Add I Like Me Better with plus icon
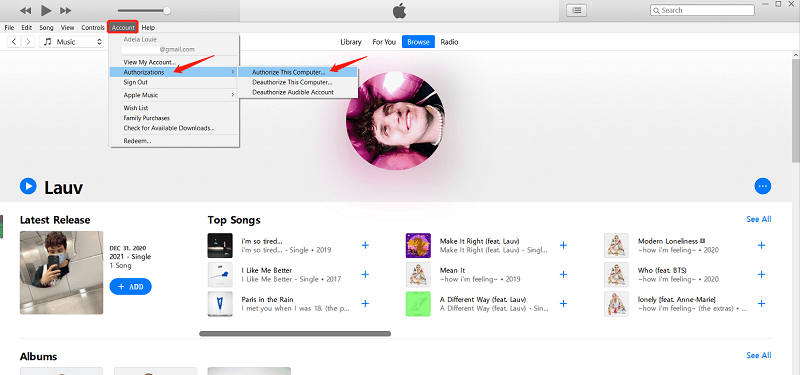This screenshot has height=375, width=800. click(x=365, y=274)
